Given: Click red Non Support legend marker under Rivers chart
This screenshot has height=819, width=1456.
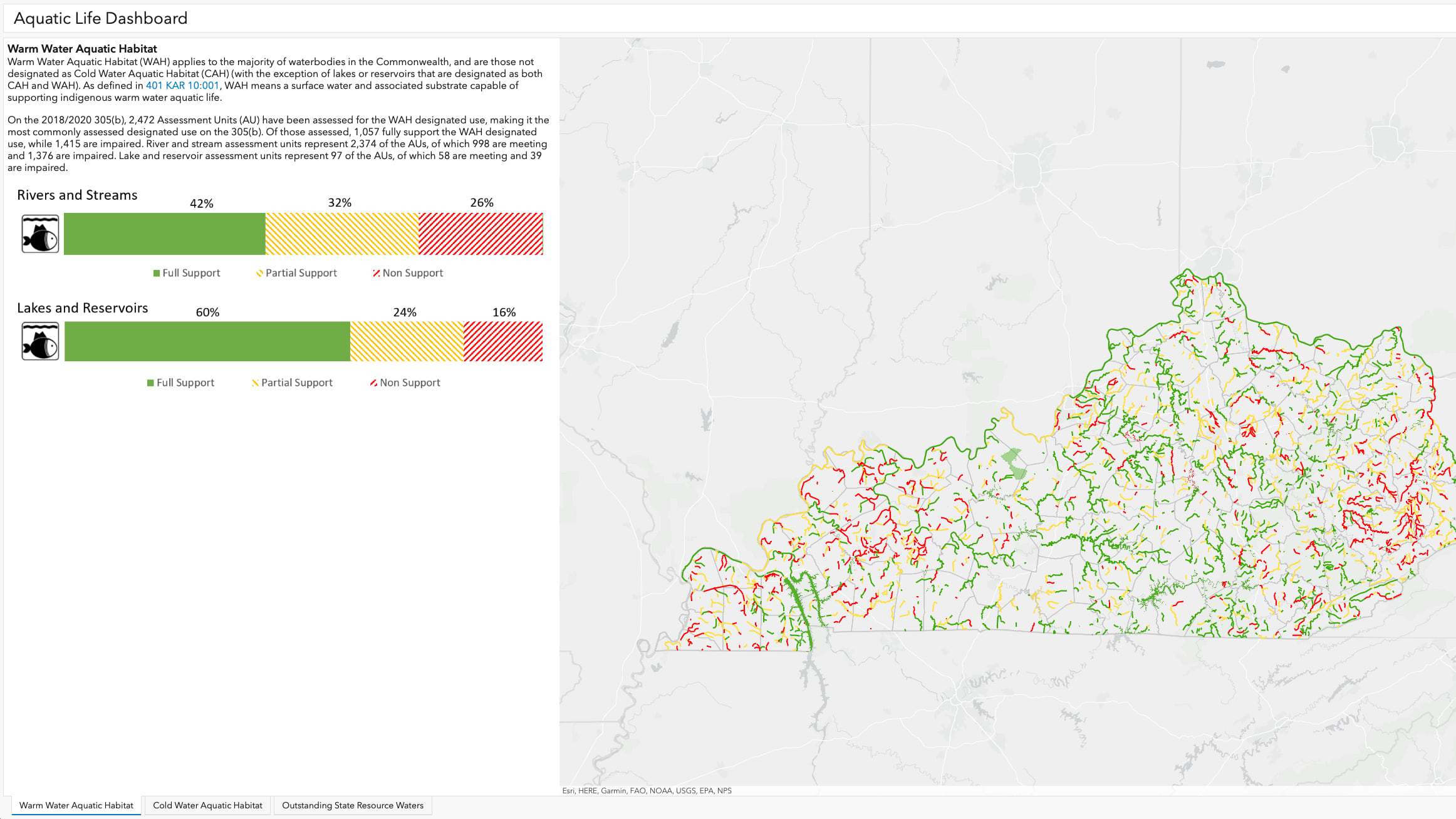Looking at the screenshot, I should (376, 273).
